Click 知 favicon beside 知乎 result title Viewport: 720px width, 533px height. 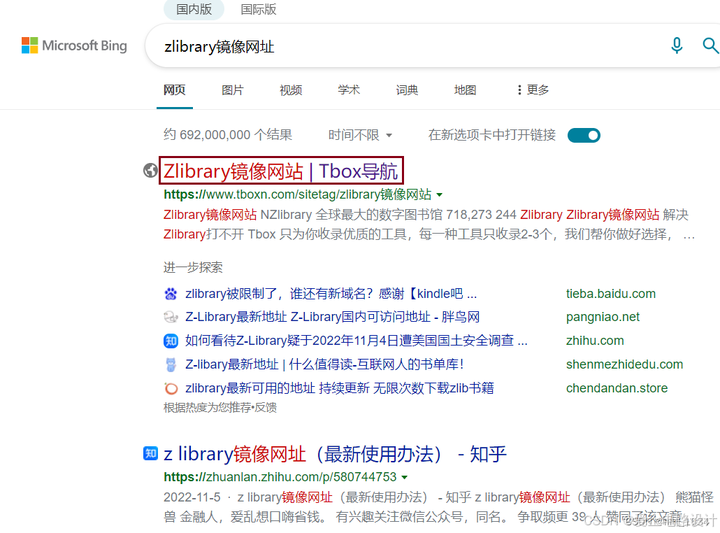150,453
